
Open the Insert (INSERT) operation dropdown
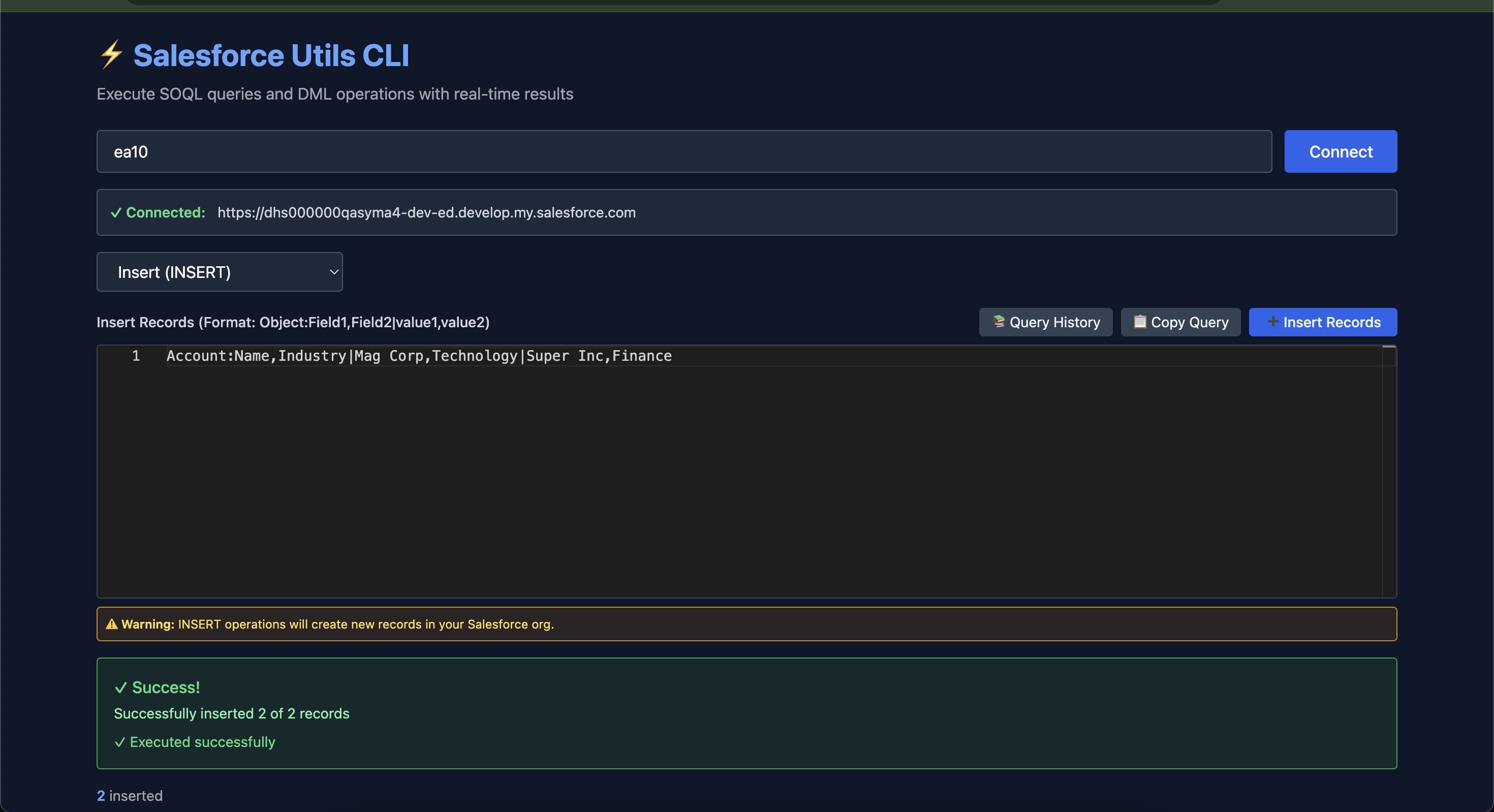[x=219, y=272]
